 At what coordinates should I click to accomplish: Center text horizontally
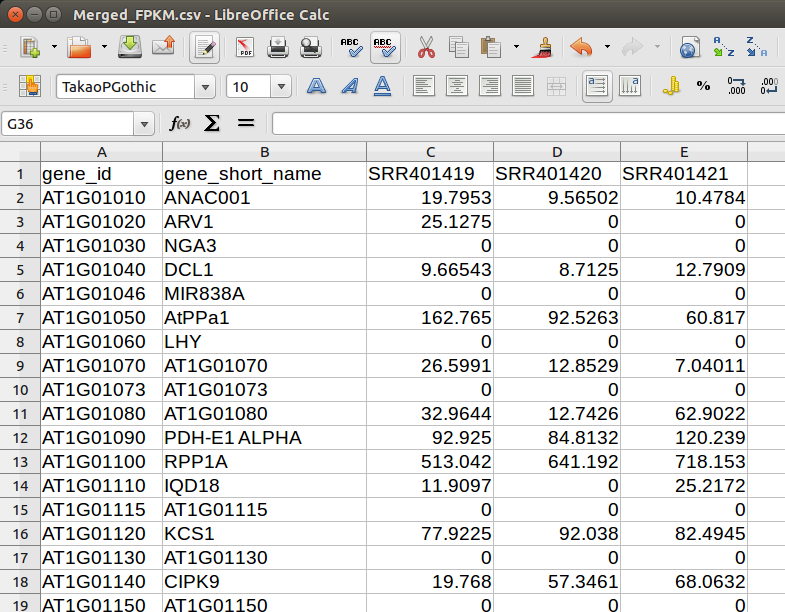click(x=457, y=86)
